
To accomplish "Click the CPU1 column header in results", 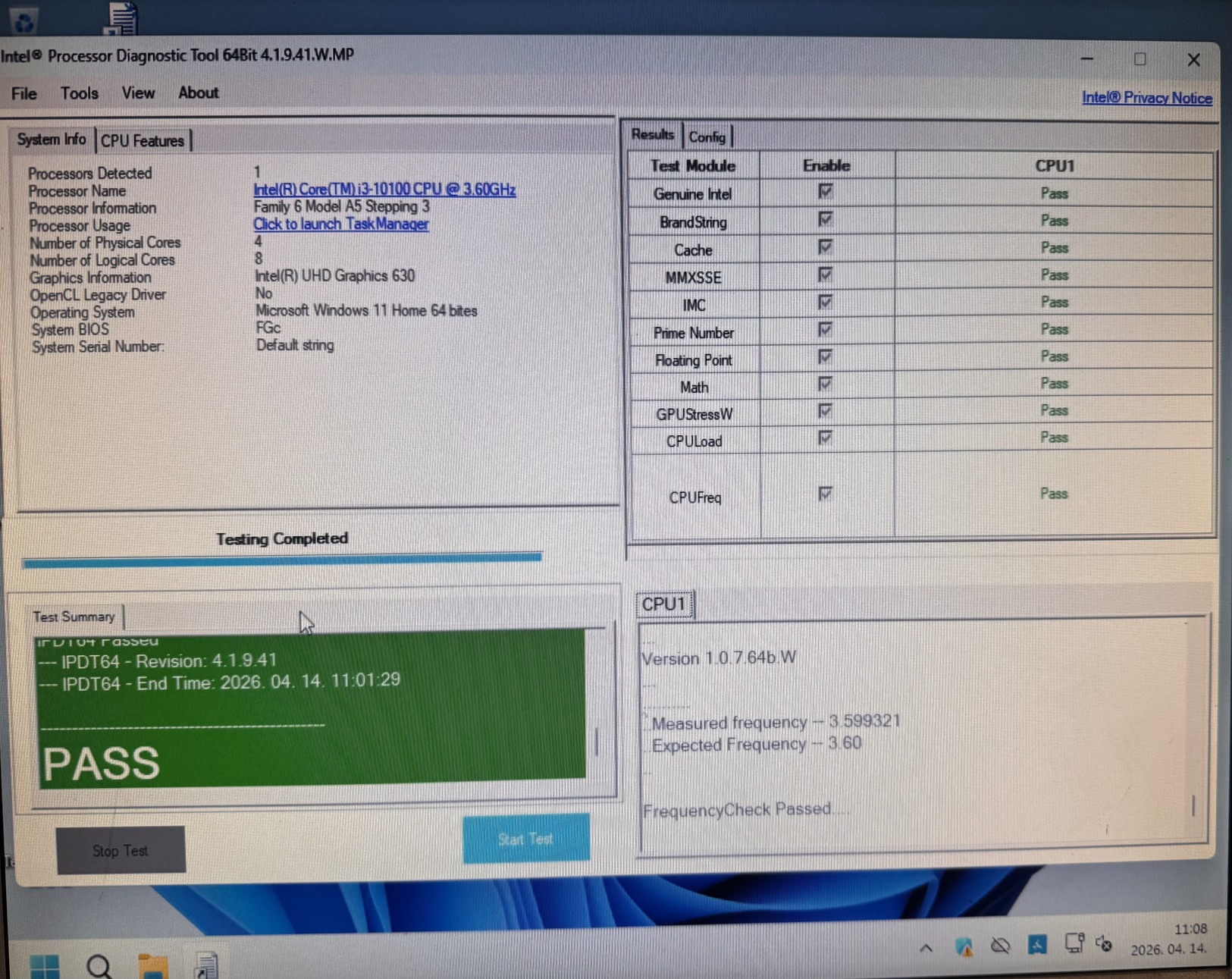I will 1055,165.
